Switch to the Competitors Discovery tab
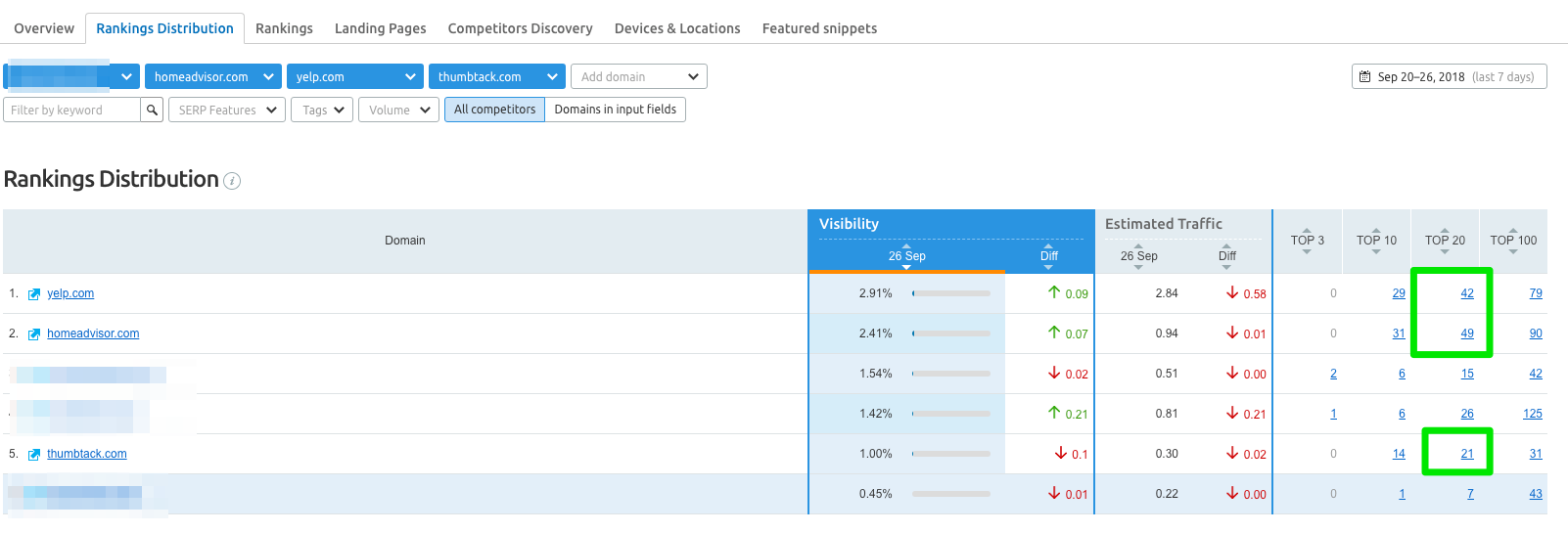Image resolution: width=1568 pixels, height=533 pixels. [x=520, y=28]
